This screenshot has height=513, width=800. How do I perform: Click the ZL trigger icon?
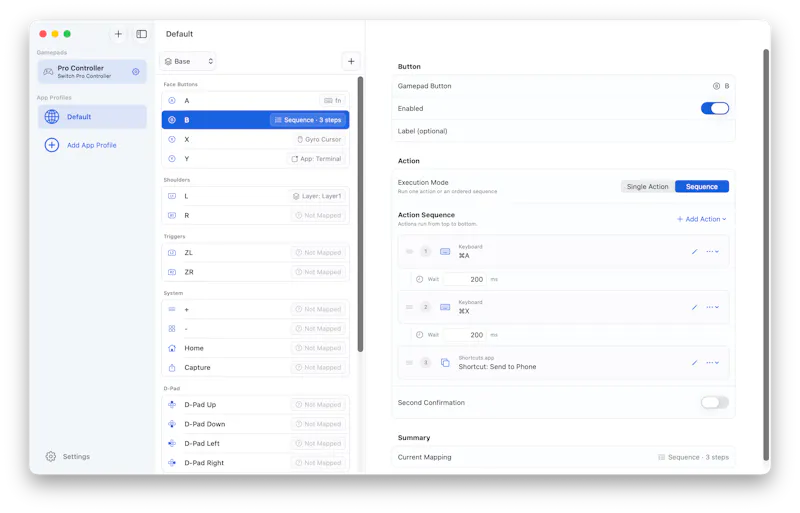172,253
